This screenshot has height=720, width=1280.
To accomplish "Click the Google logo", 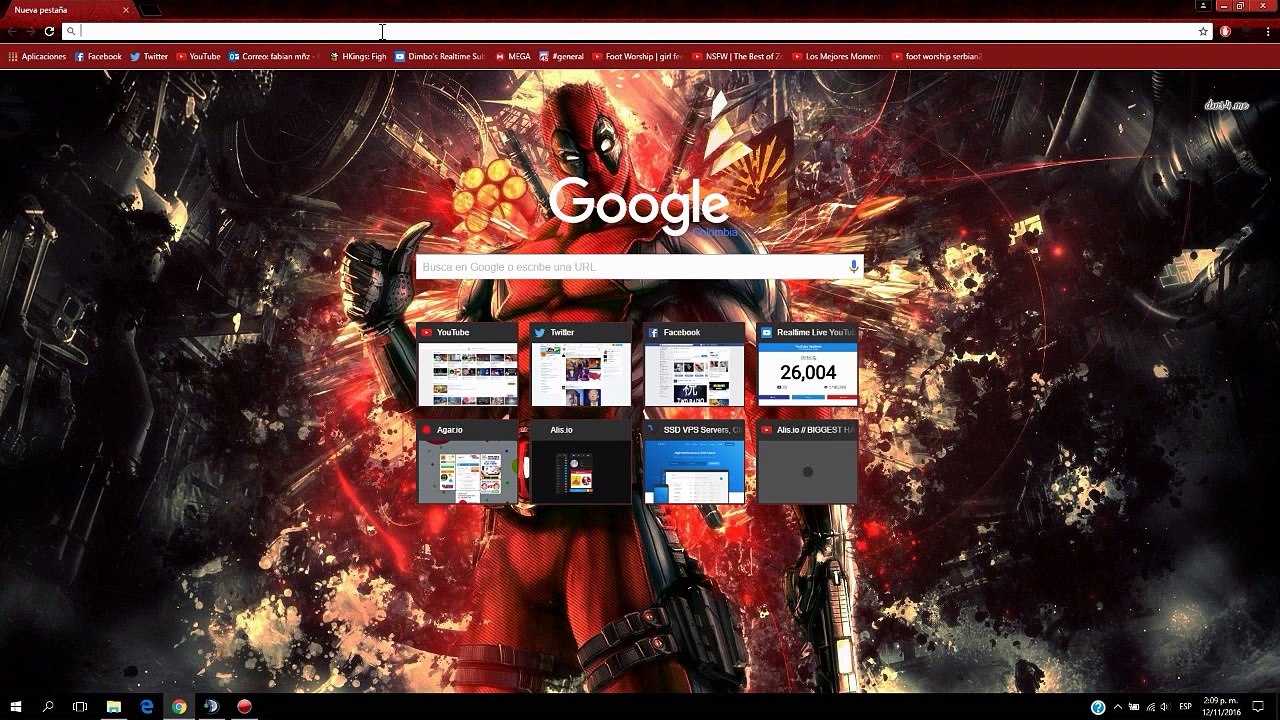I will pos(639,204).
